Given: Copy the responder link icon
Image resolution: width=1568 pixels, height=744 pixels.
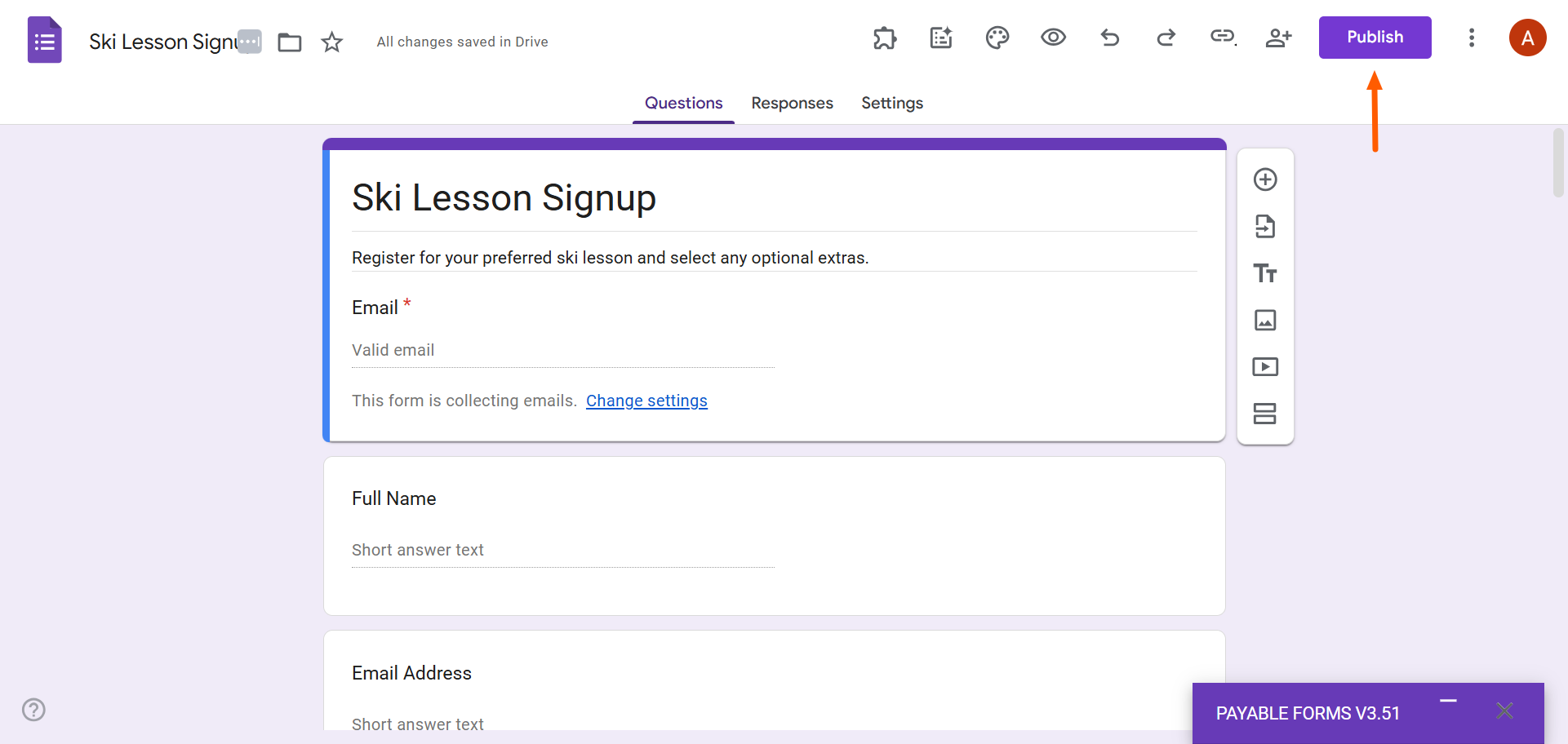Looking at the screenshot, I should (1222, 38).
